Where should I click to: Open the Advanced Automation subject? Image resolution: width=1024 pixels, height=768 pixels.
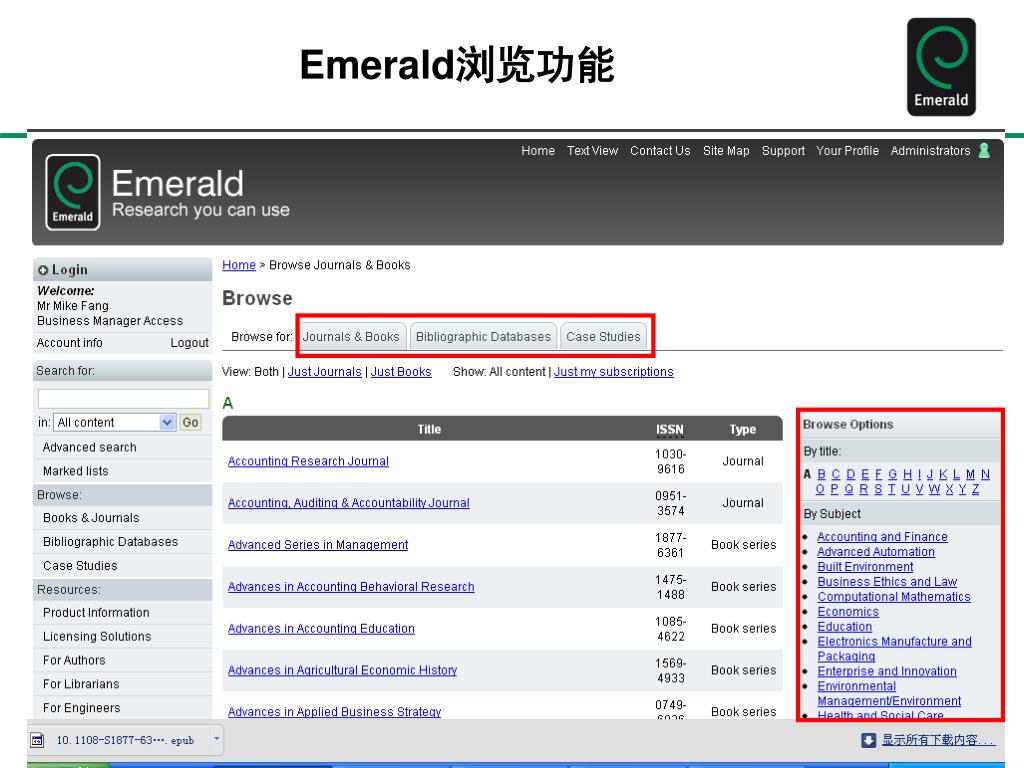coord(876,552)
